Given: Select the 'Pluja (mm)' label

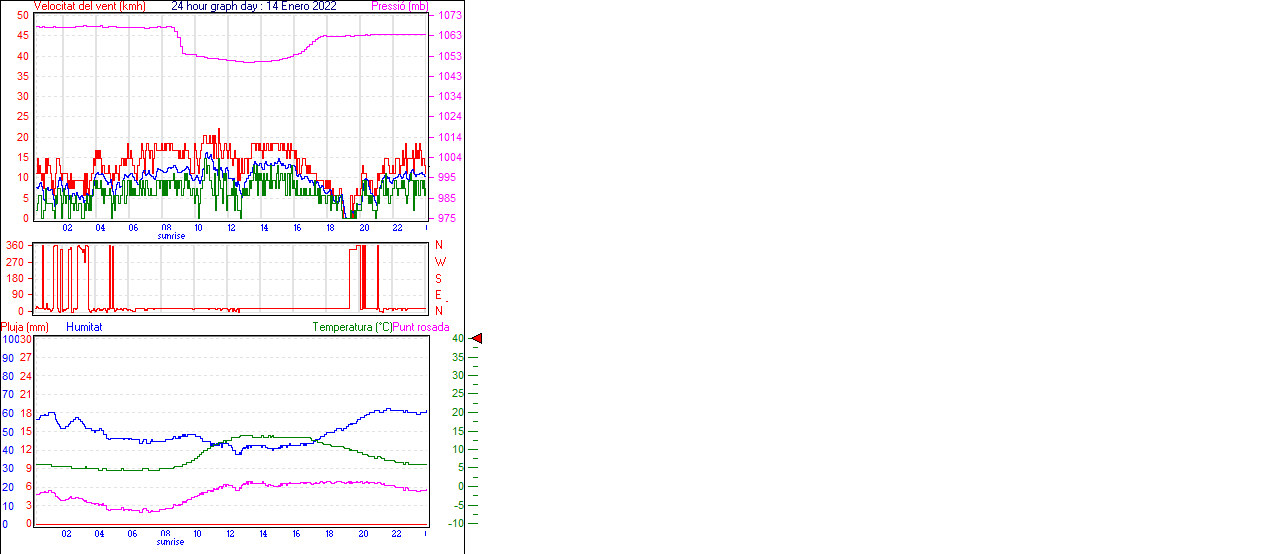Looking at the screenshot, I should point(25,327).
